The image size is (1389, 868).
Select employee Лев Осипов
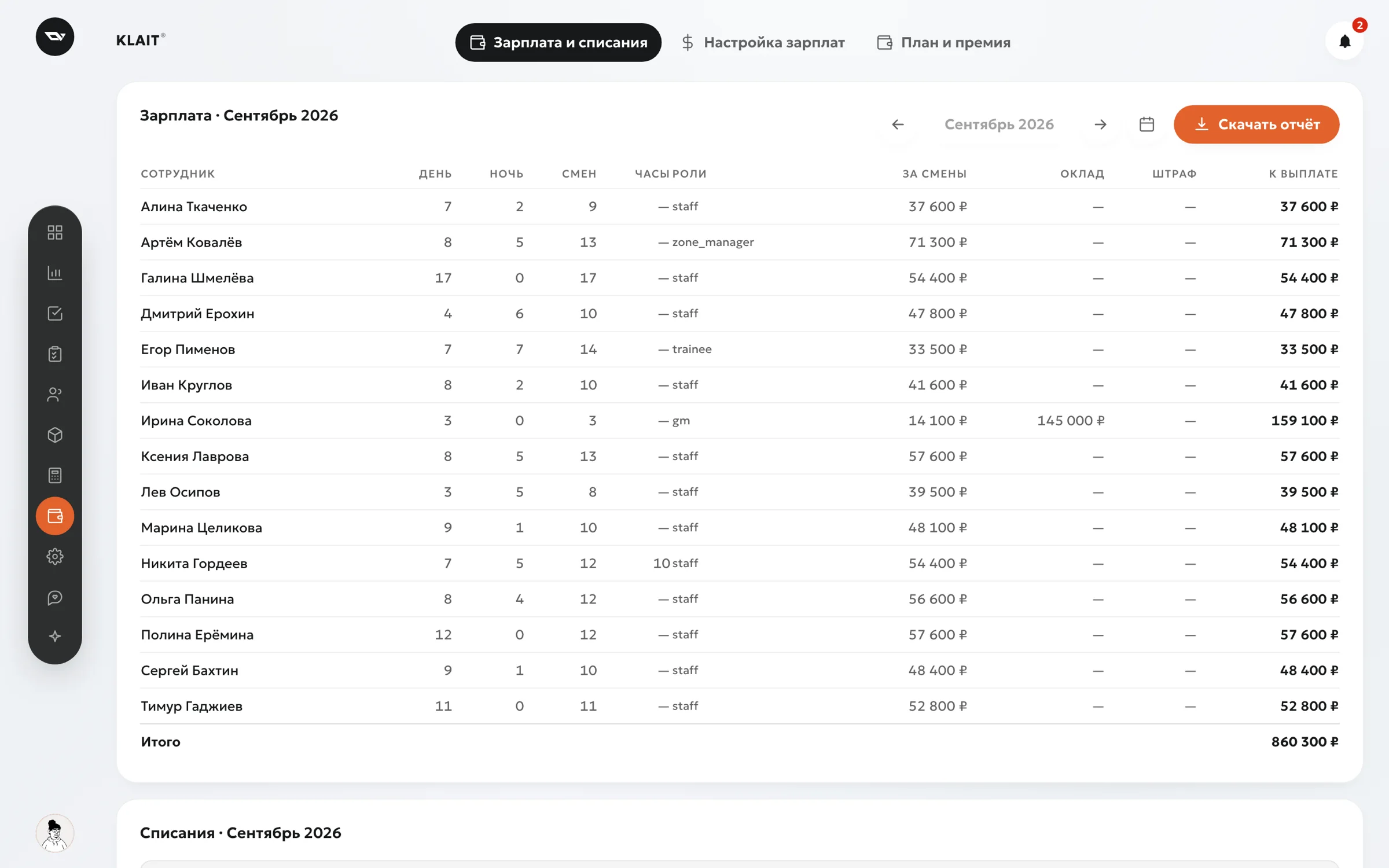pyautogui.click(x=181, y=492)
